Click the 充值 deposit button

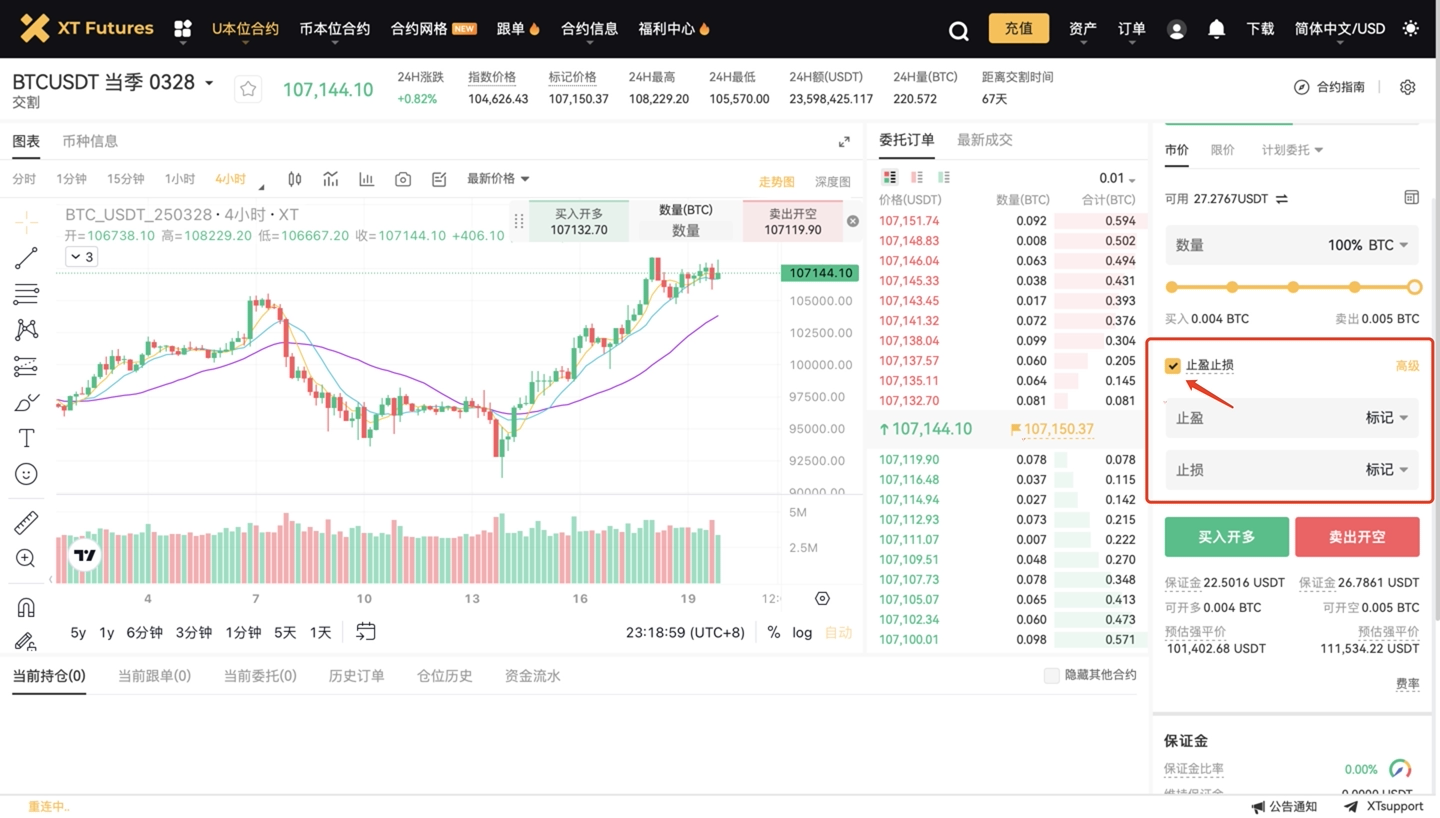click(x=1018, y=28)
